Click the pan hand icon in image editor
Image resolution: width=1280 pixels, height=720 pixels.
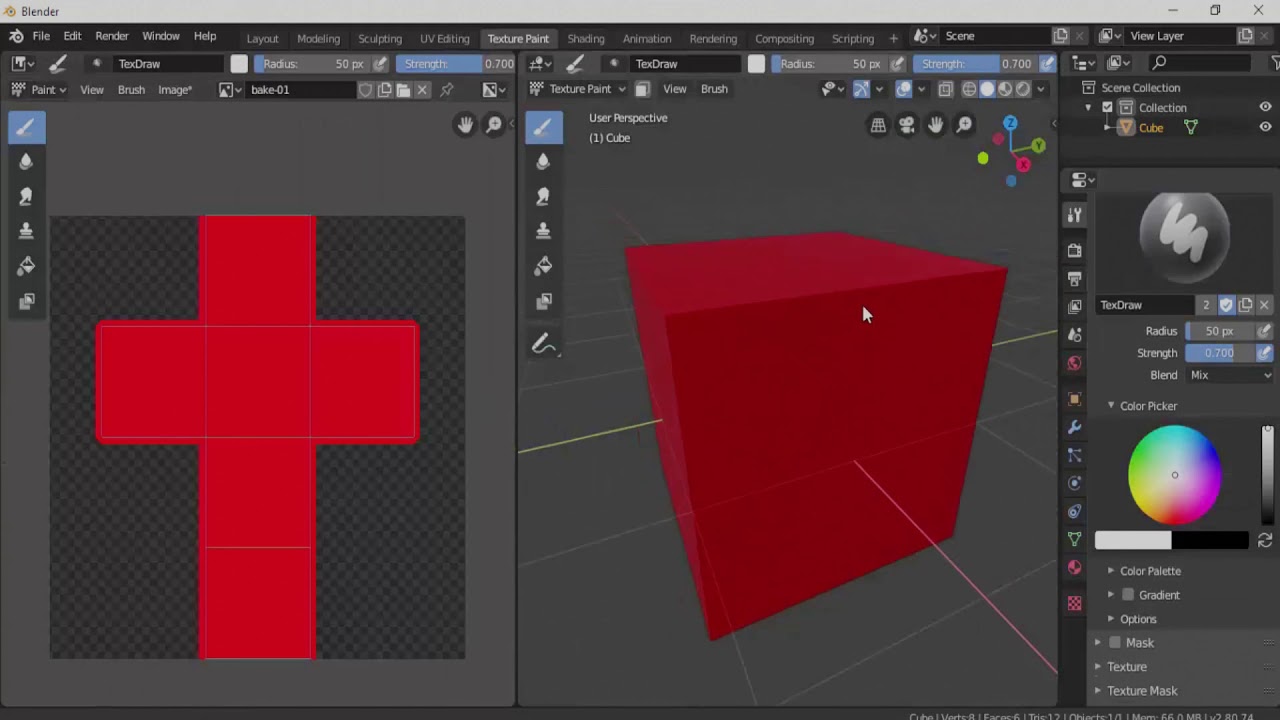465,125
